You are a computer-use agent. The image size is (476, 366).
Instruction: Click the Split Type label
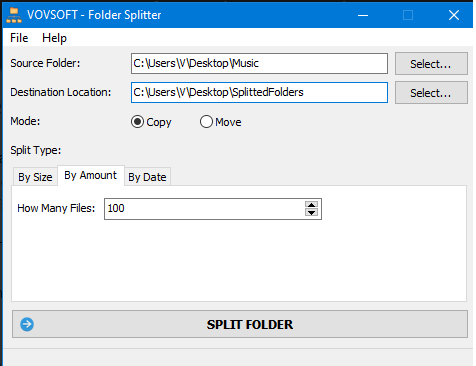click(x=36, y=150)
